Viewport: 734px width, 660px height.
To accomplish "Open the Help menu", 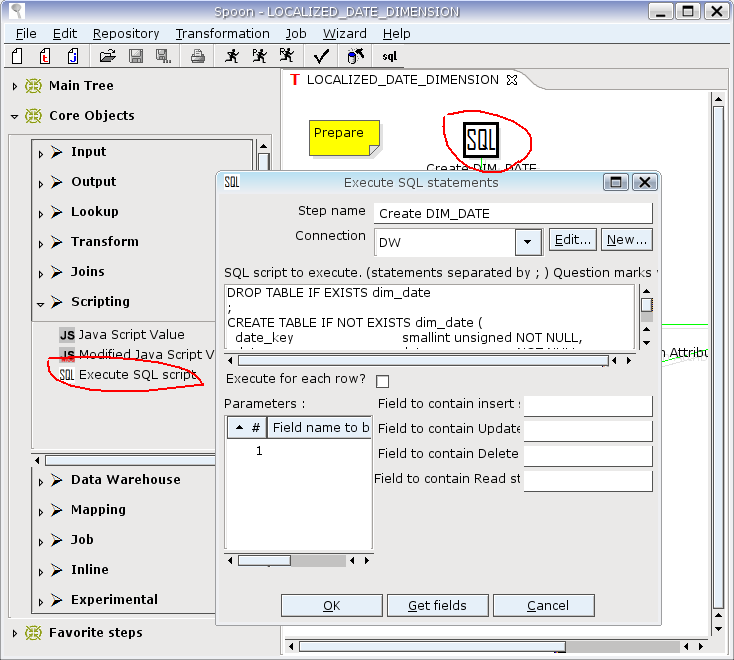I will pos(396,34).
